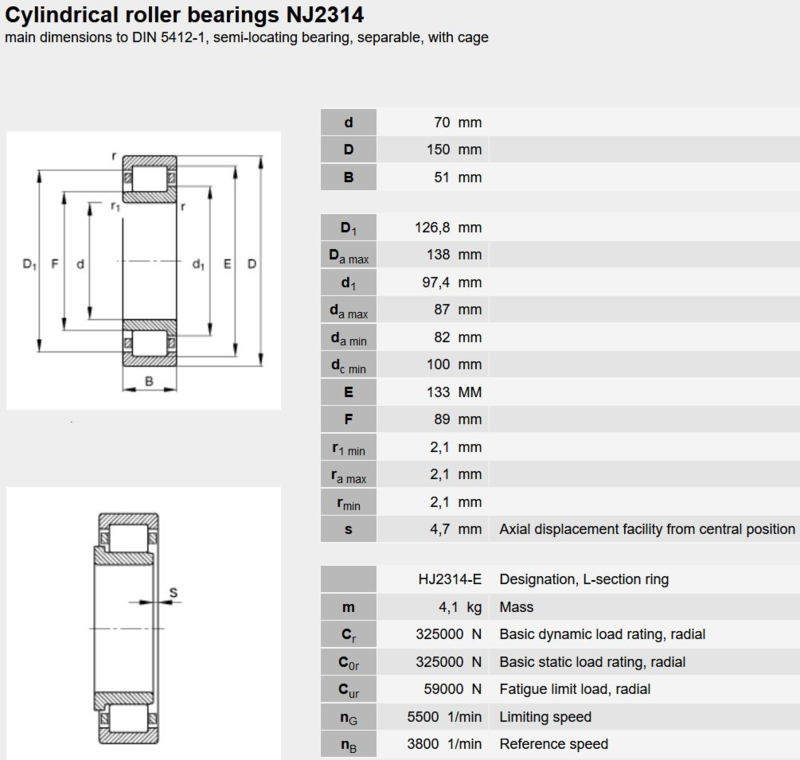Click the '4,7 mm' s value

456,529
